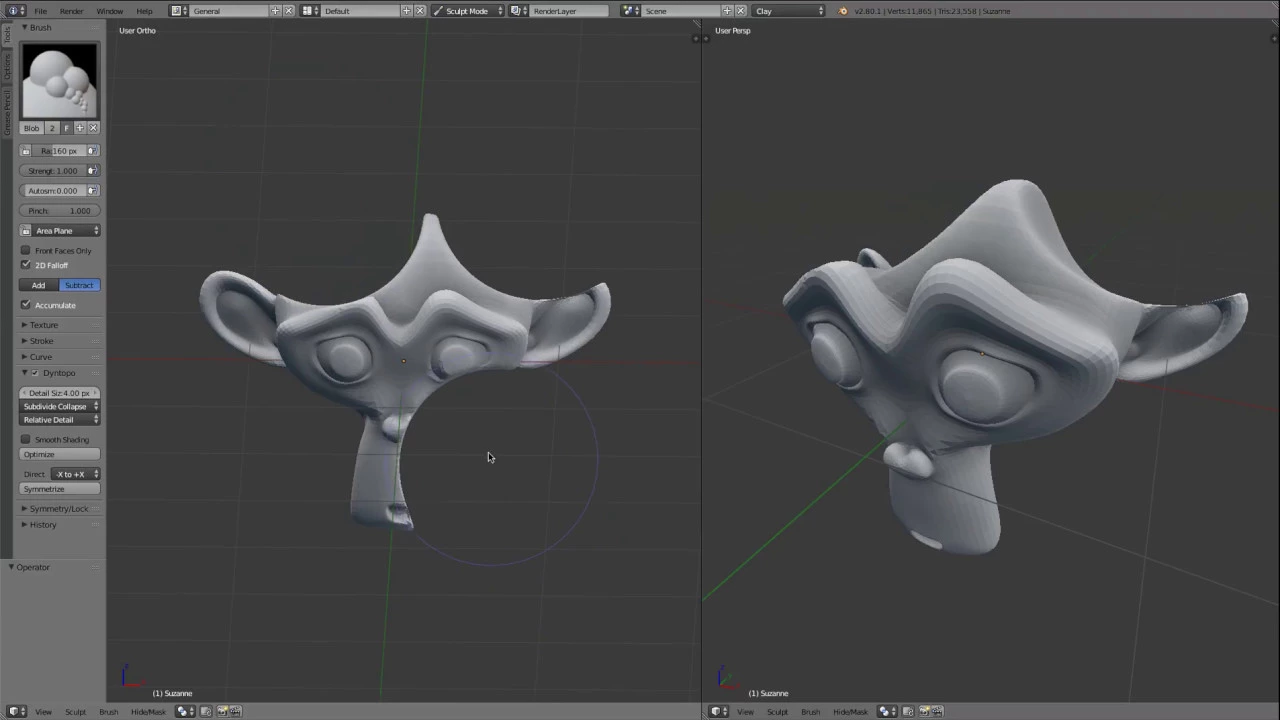This screenshot has width=1280, height=720.
Task: Toggle the radius unified lock icon
Action: click(x=26, y=151)
